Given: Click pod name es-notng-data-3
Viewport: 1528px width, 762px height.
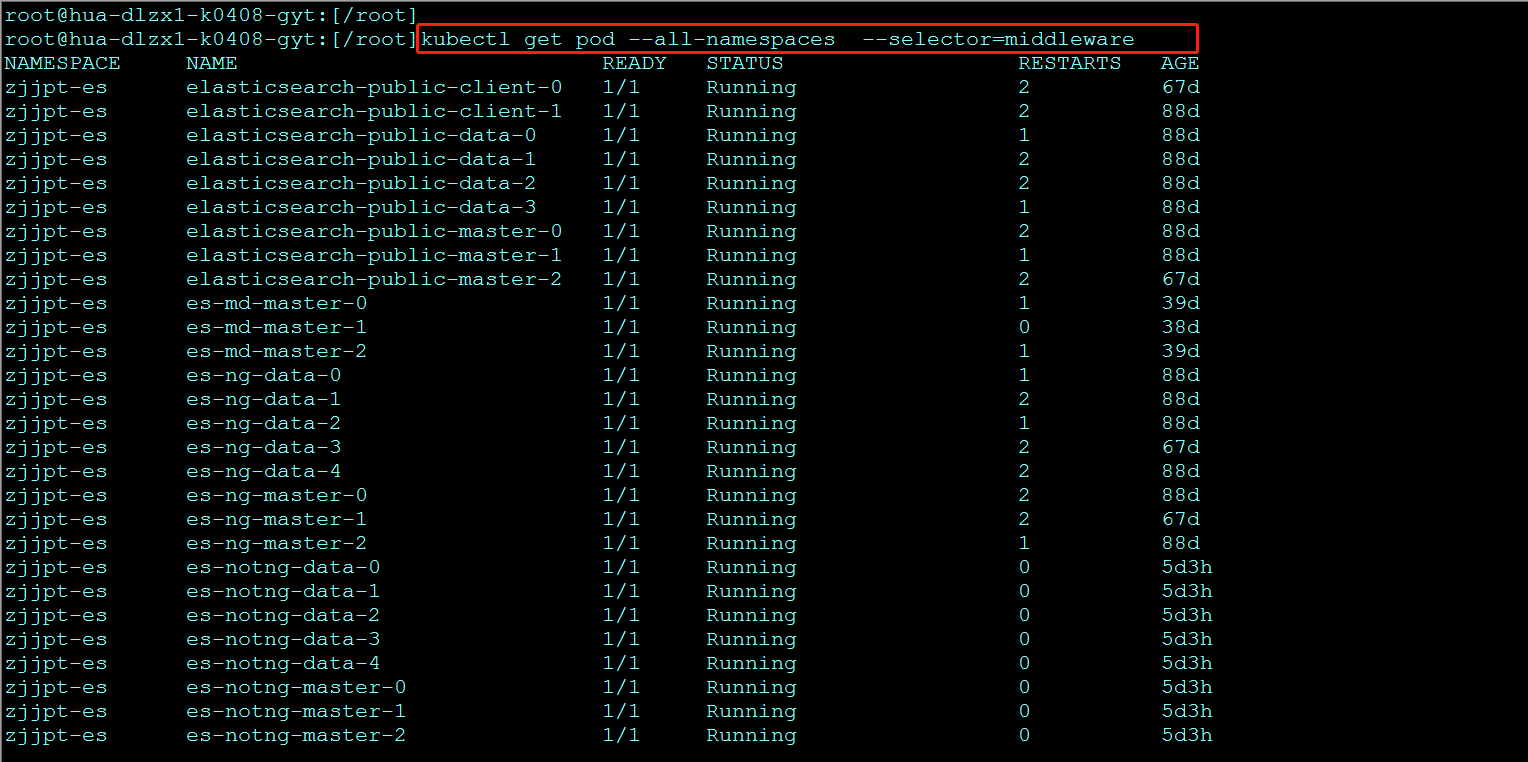Looking at the screenshot, I should pos(283,639).
